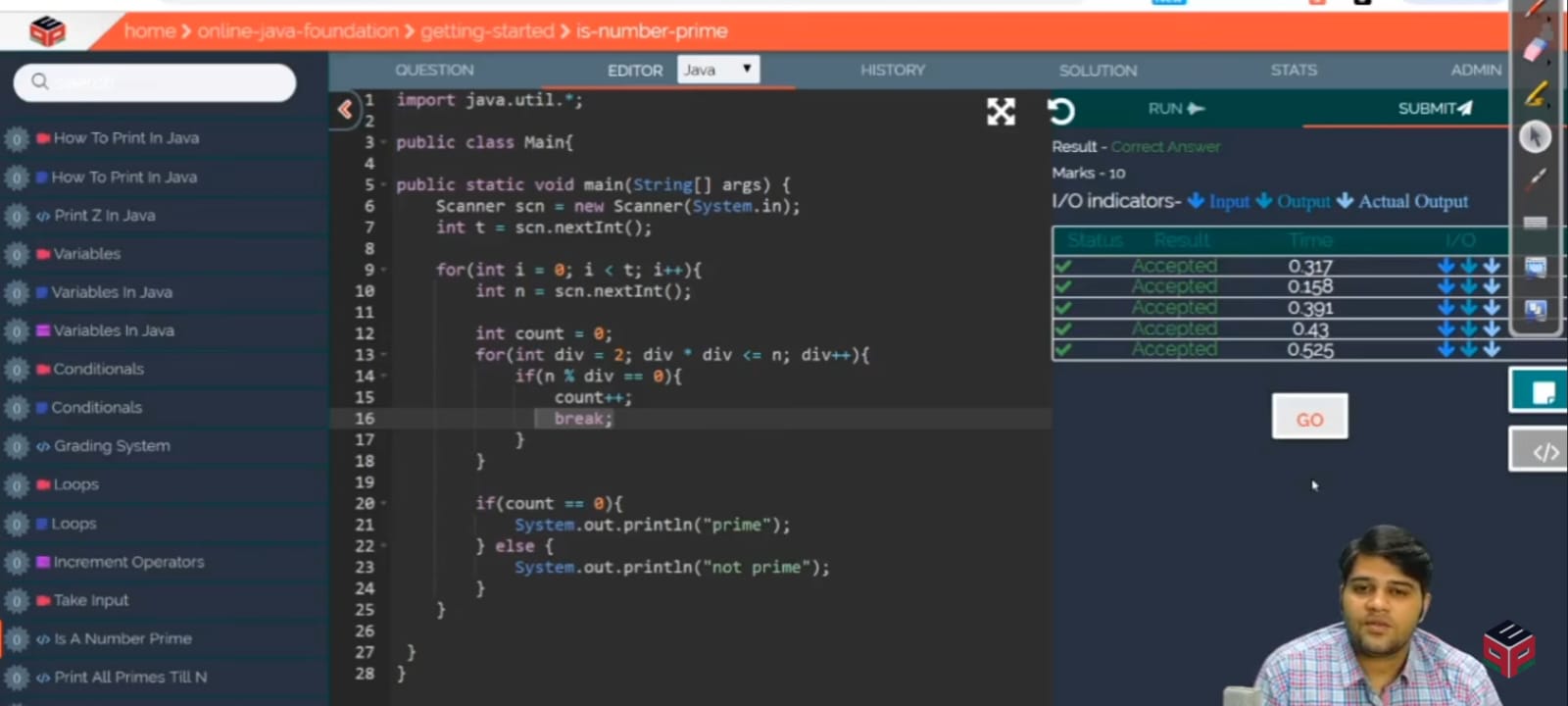The image size is (1568, 706).
Task: Click the RUN button
Action: click(1176, 109)
